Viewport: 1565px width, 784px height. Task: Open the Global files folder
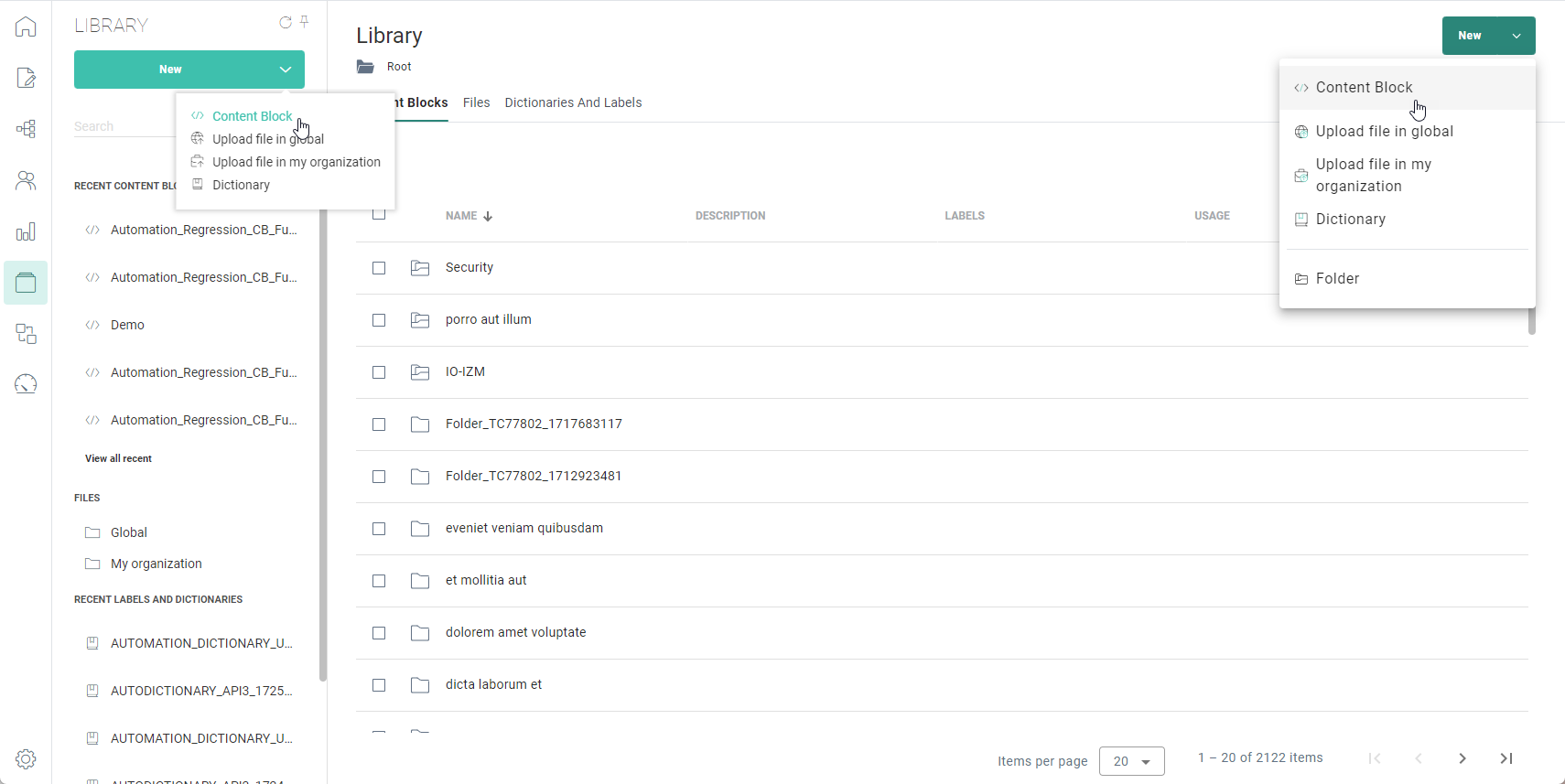[128, 532]
